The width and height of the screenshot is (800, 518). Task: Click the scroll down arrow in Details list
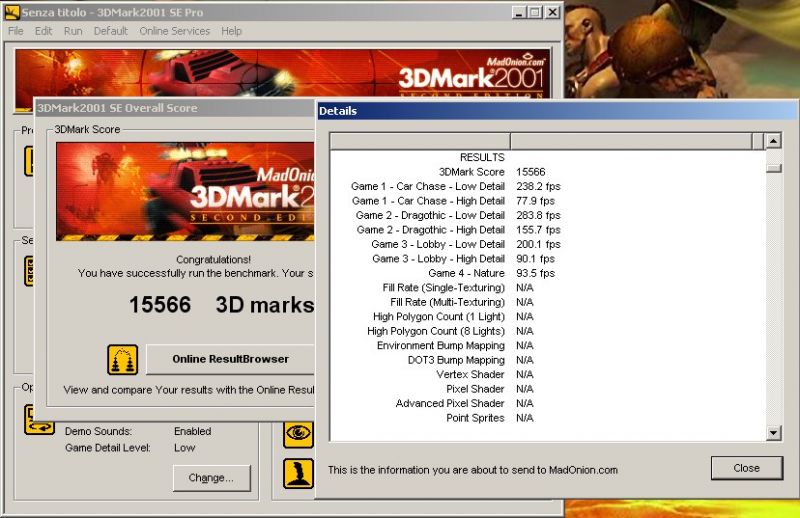coord(773,433)
